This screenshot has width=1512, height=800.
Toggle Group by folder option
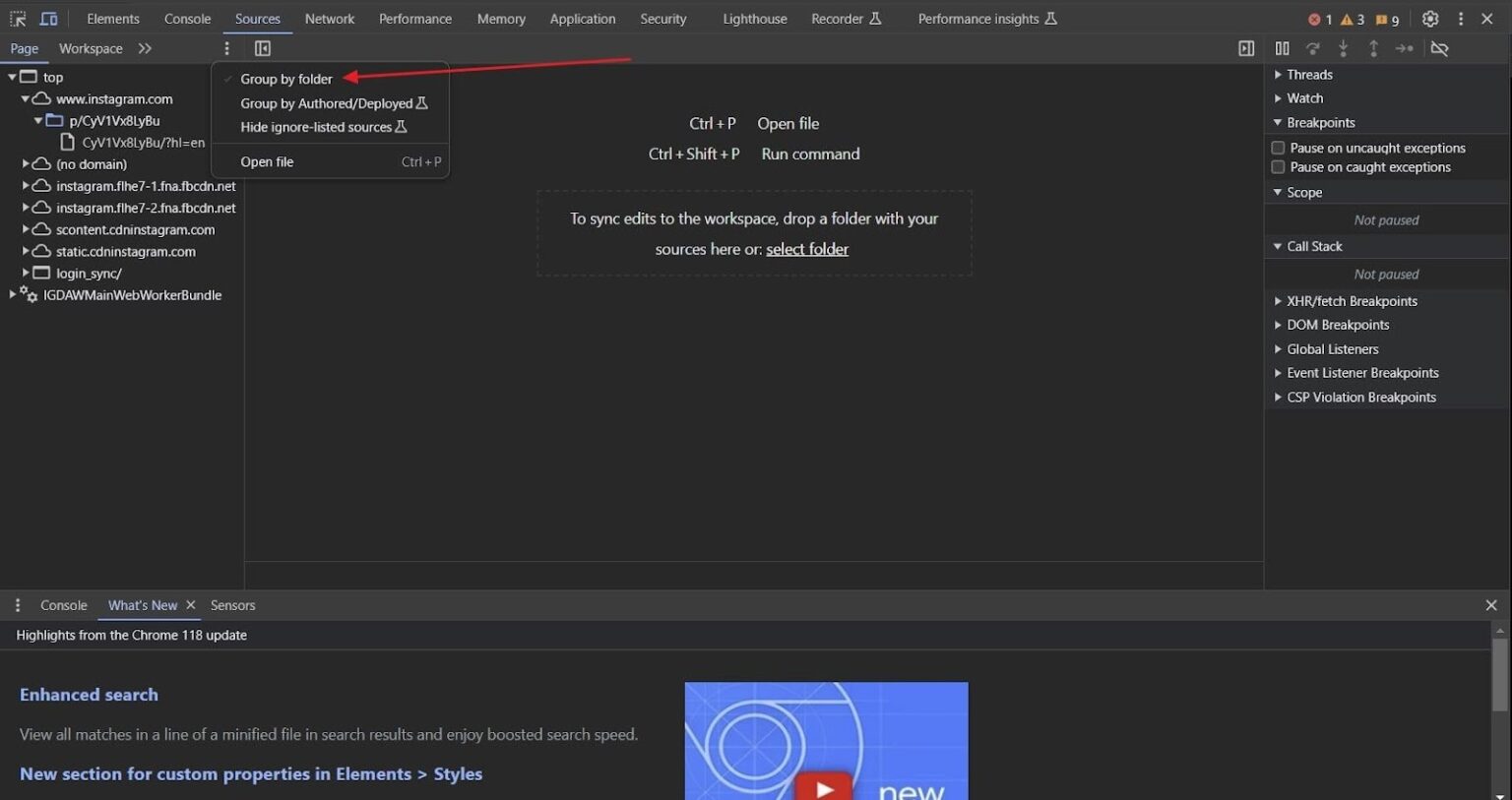coord(286,79)
